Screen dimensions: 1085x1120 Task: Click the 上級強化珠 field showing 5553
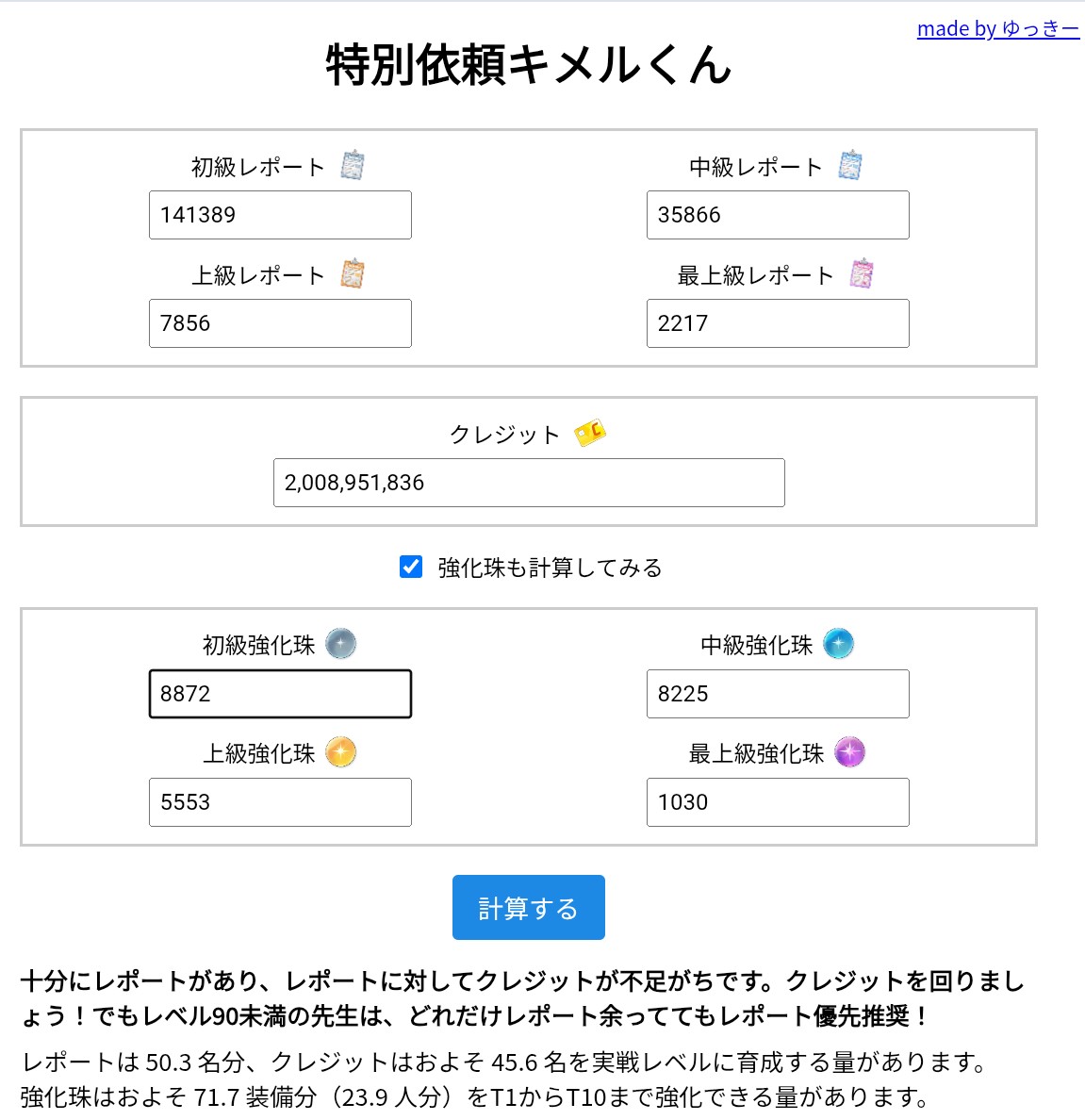click(280, 802)
